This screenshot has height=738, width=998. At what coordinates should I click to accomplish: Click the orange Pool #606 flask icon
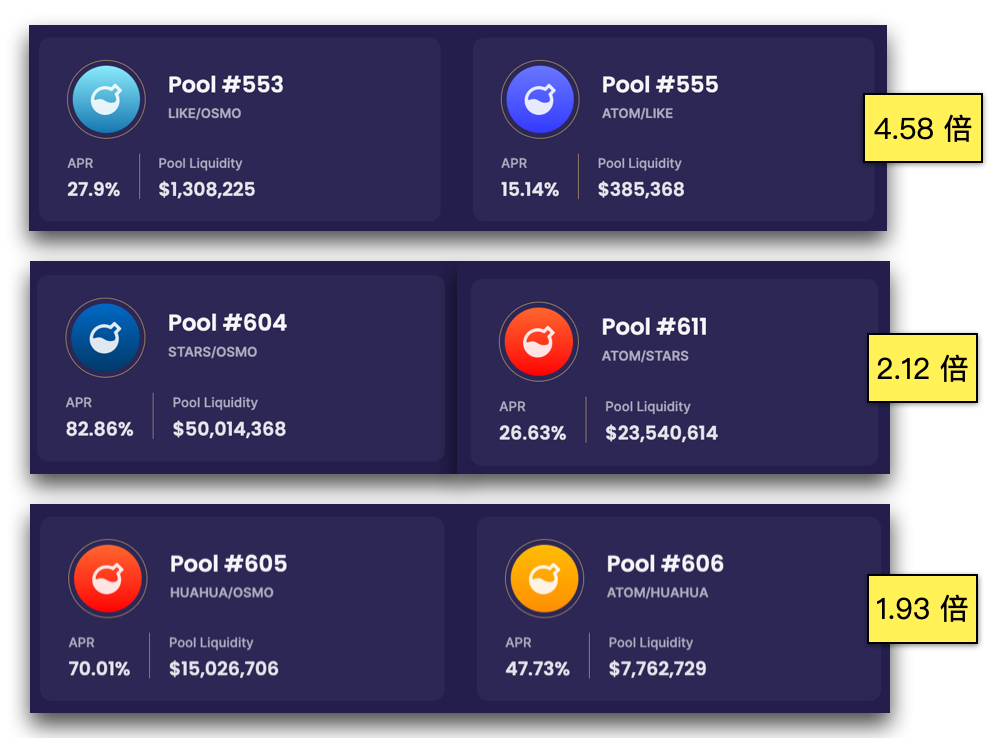coord(544,578)
